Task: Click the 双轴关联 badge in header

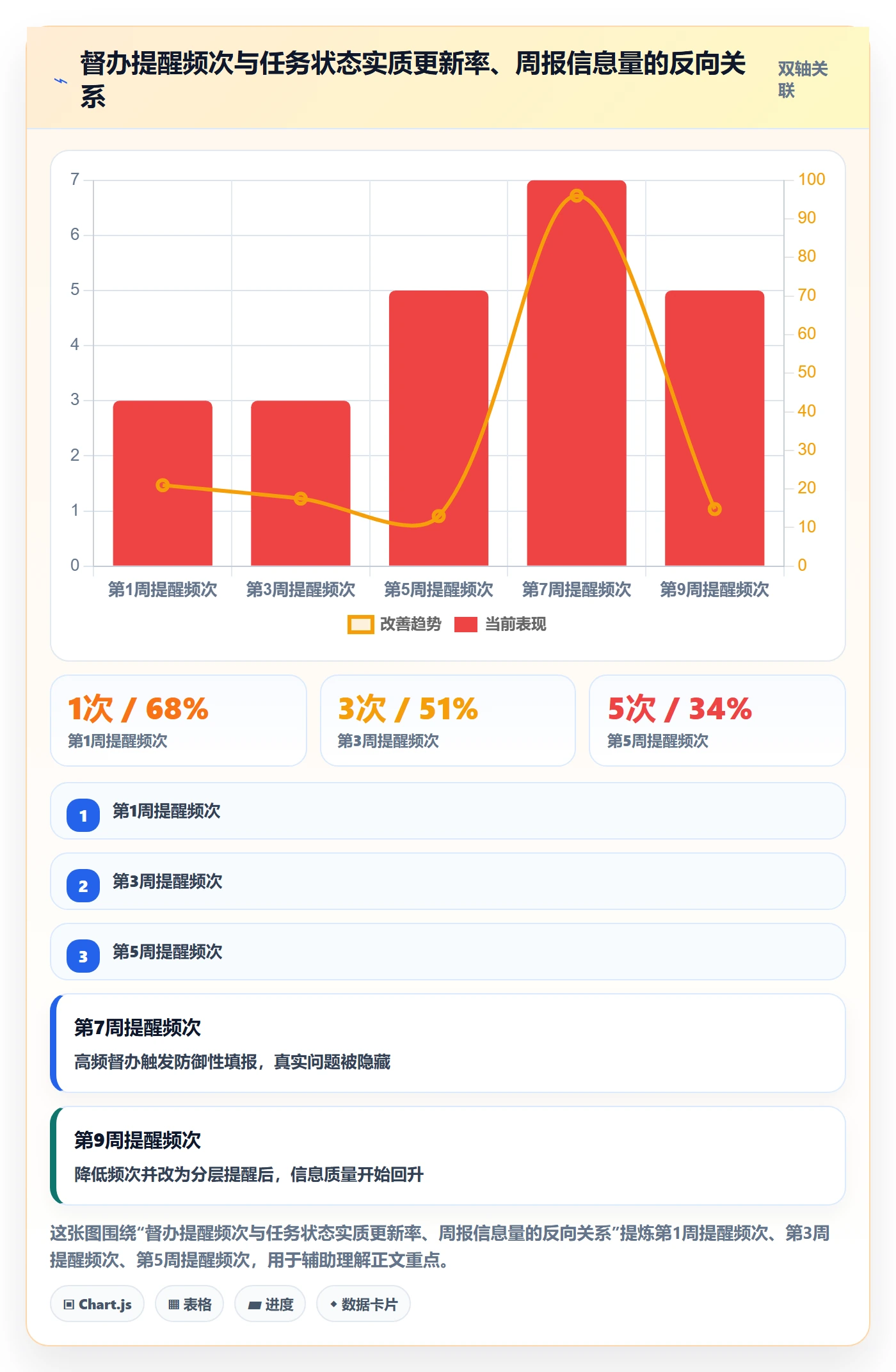Action: click(803, 79)
